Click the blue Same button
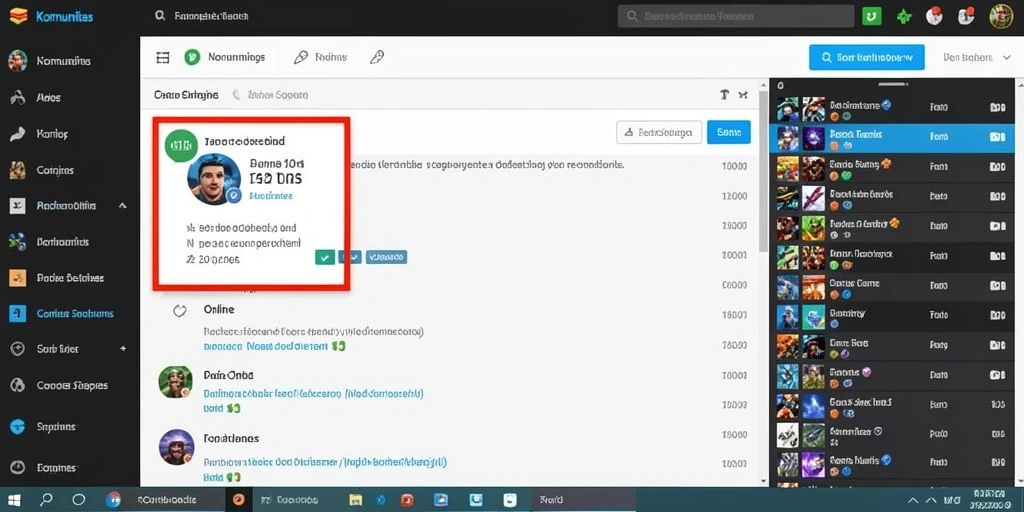The width and height of the screenshot is (1024, 512). click(x=729, y=132)
